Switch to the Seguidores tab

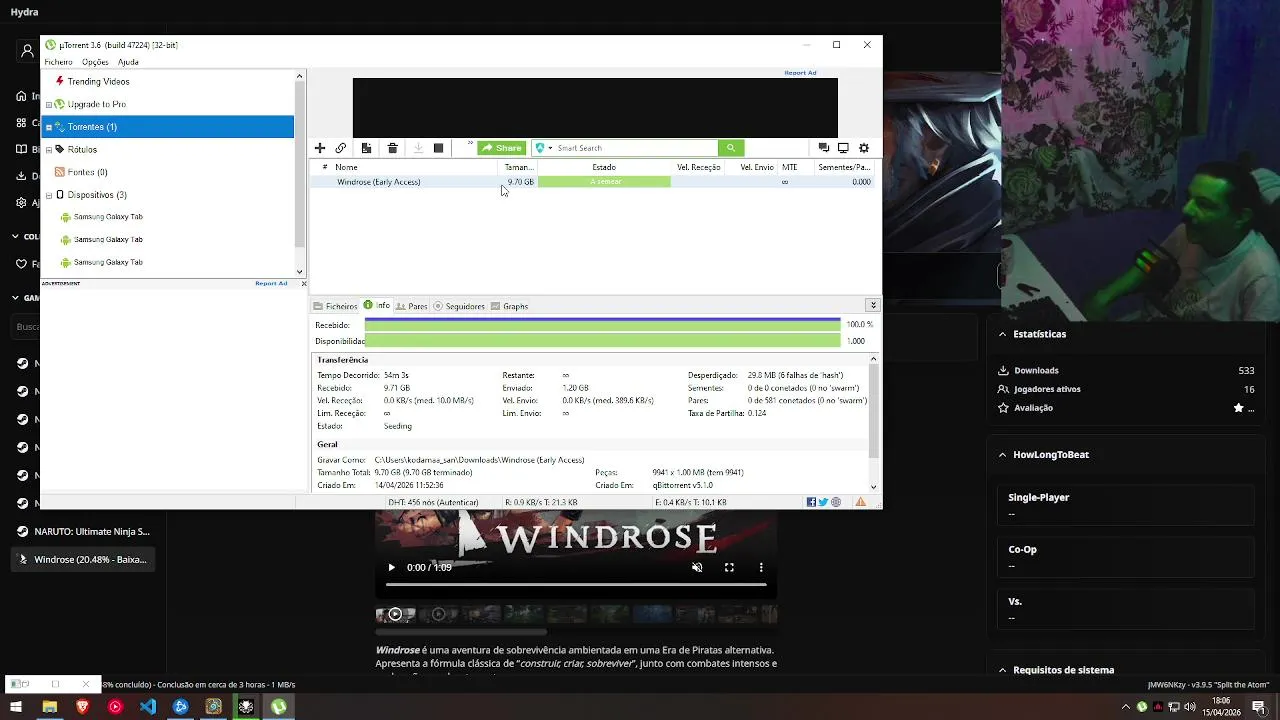459,306
